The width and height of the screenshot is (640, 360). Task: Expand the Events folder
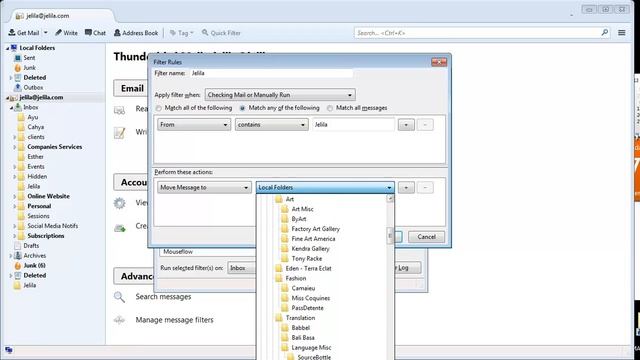coord(15,167)
